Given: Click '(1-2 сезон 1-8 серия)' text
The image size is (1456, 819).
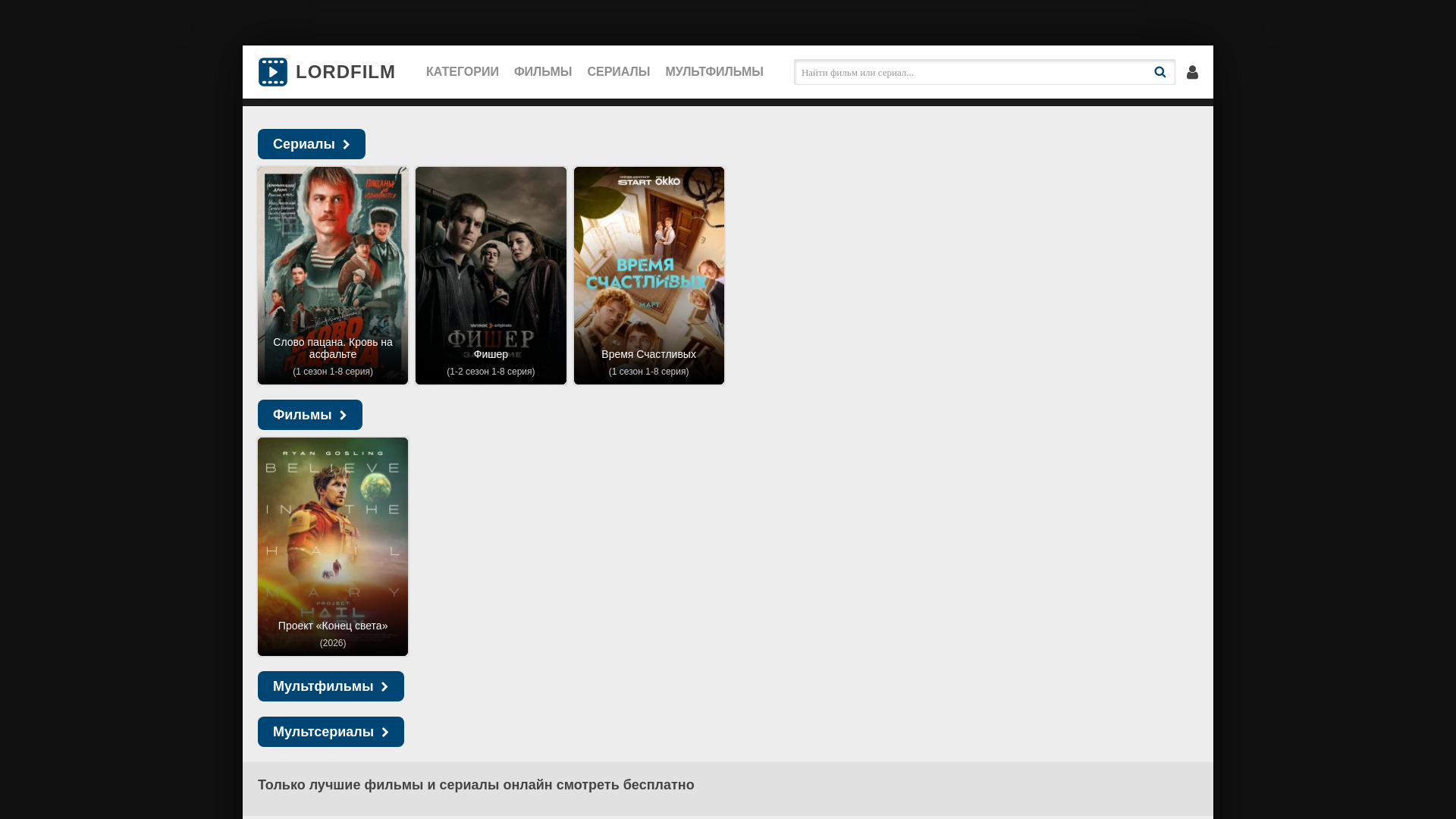Looking at the screenshot, I should (491, 372).
